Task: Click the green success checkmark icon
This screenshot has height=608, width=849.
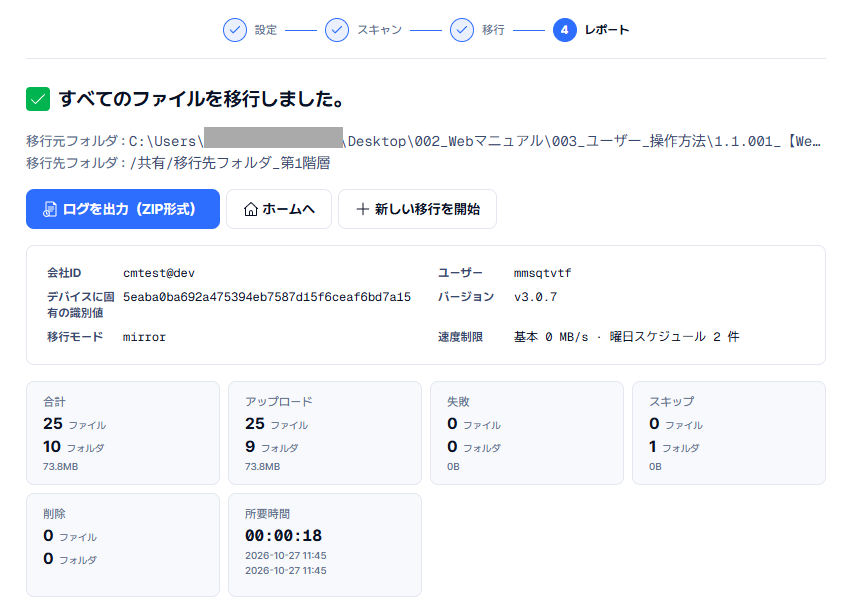Action: [x=38, y=99]
